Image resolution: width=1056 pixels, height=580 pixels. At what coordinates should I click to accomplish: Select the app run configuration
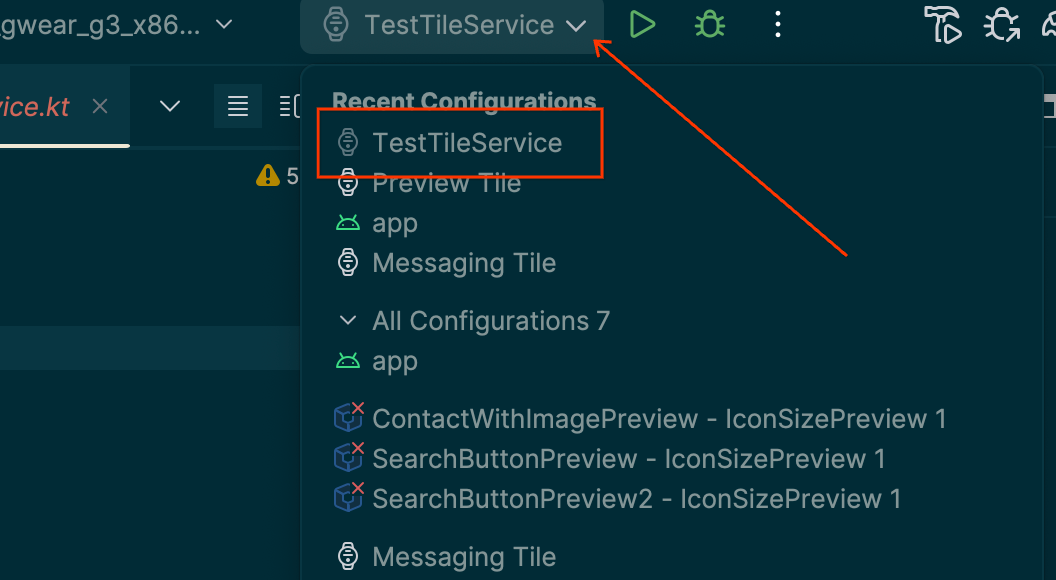coord(394,222)
